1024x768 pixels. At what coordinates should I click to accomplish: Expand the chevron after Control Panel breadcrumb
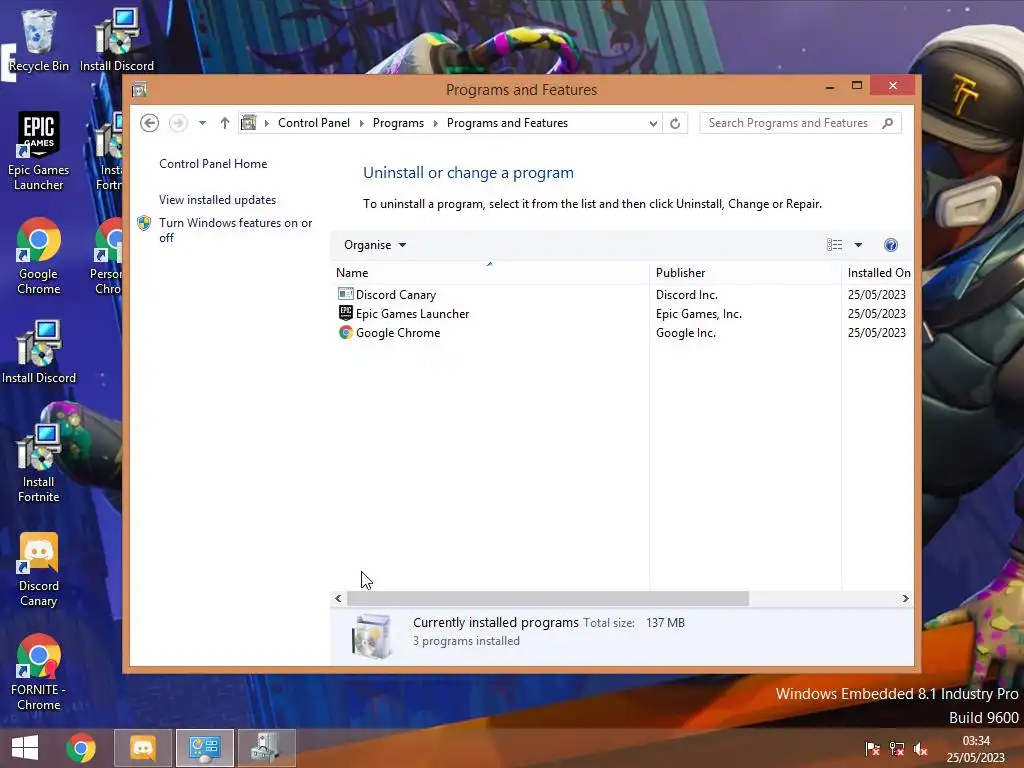point(361,123)
